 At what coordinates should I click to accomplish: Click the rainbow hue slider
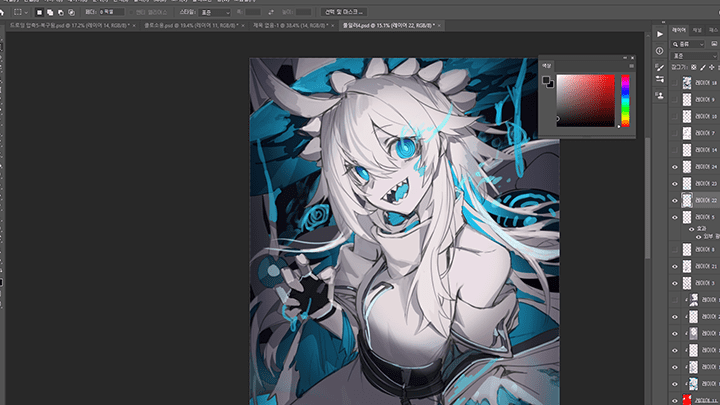pos(625,101)
